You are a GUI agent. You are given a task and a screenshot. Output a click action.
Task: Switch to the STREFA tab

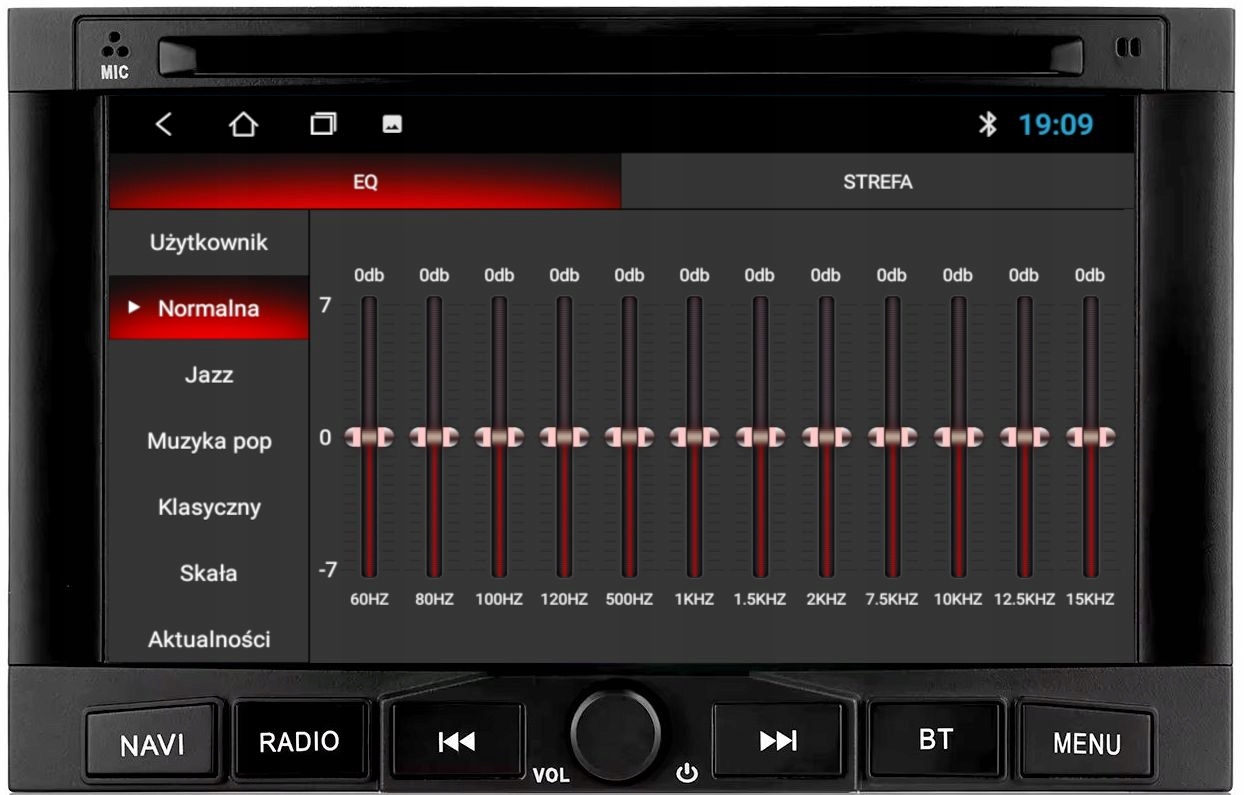[x=877, y=182]
